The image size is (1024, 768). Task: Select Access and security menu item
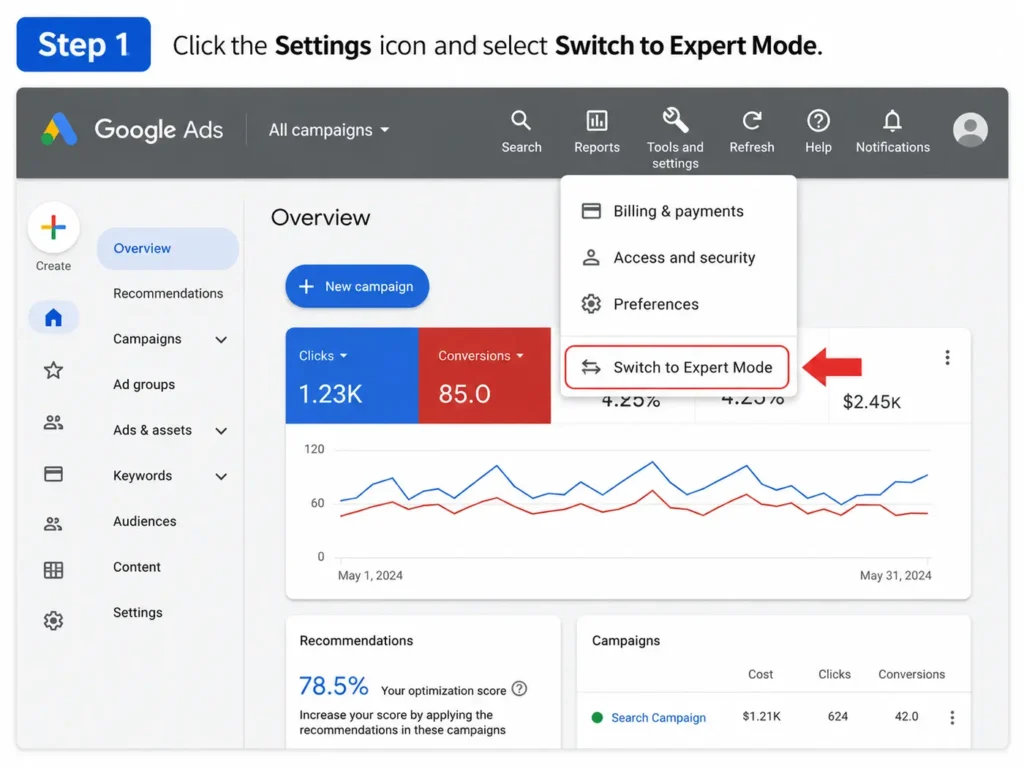click(678, 257)
